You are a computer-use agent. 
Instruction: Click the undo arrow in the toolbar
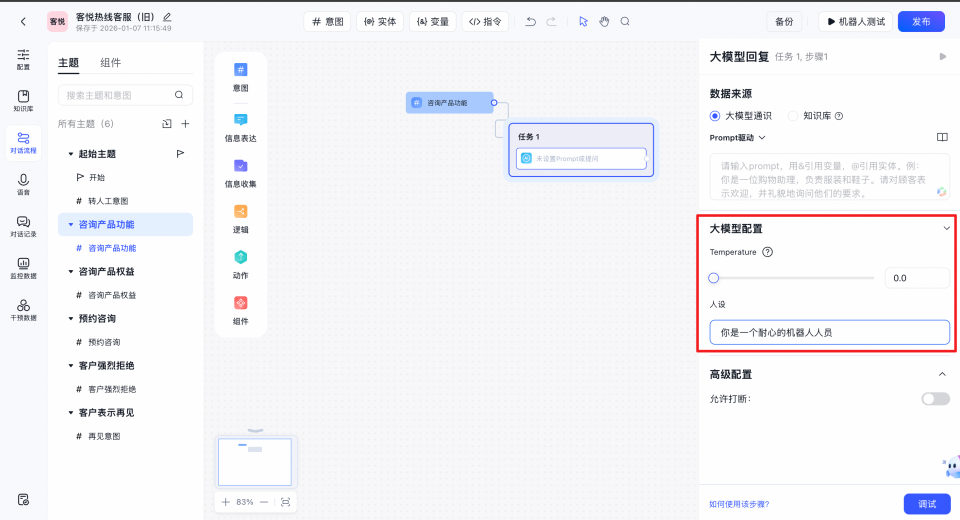click(x=531, y=21)
